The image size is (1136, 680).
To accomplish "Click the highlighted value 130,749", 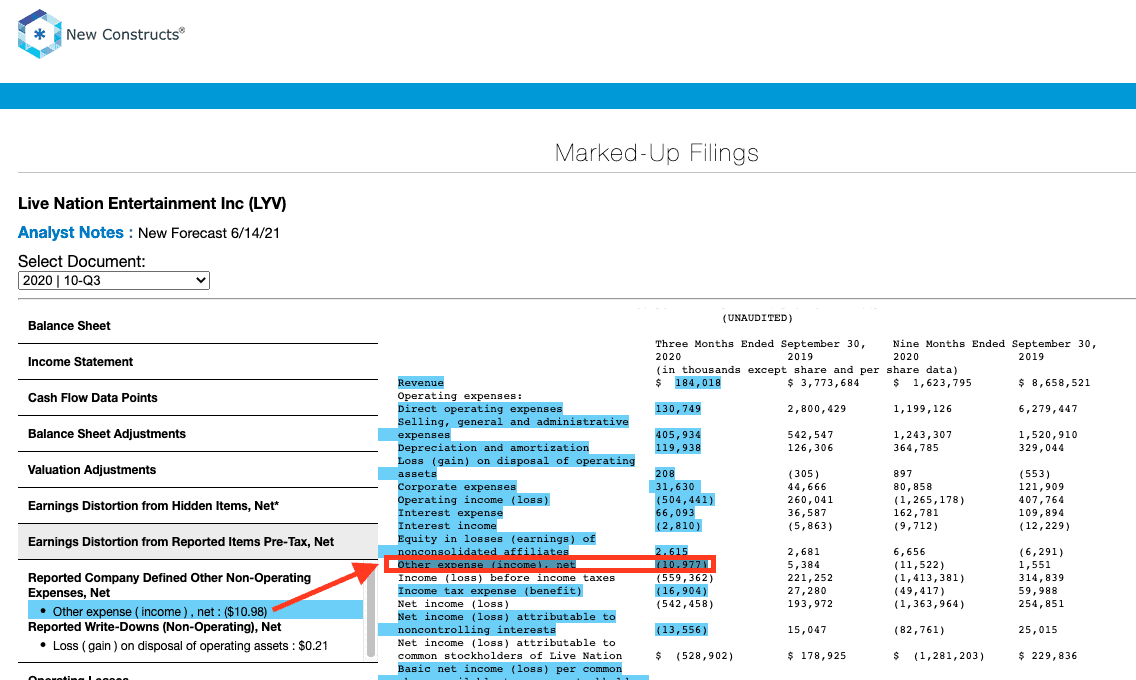I will [x=677, y=408].
